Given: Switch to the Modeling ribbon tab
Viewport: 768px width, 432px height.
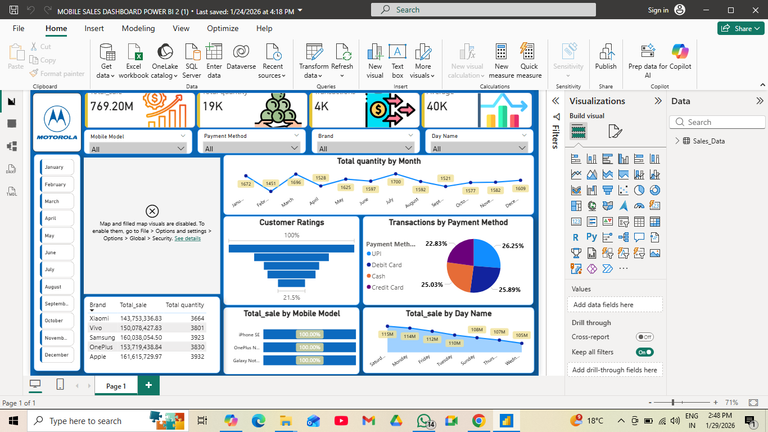Looking at the screenshot, I should click(138, 28).
